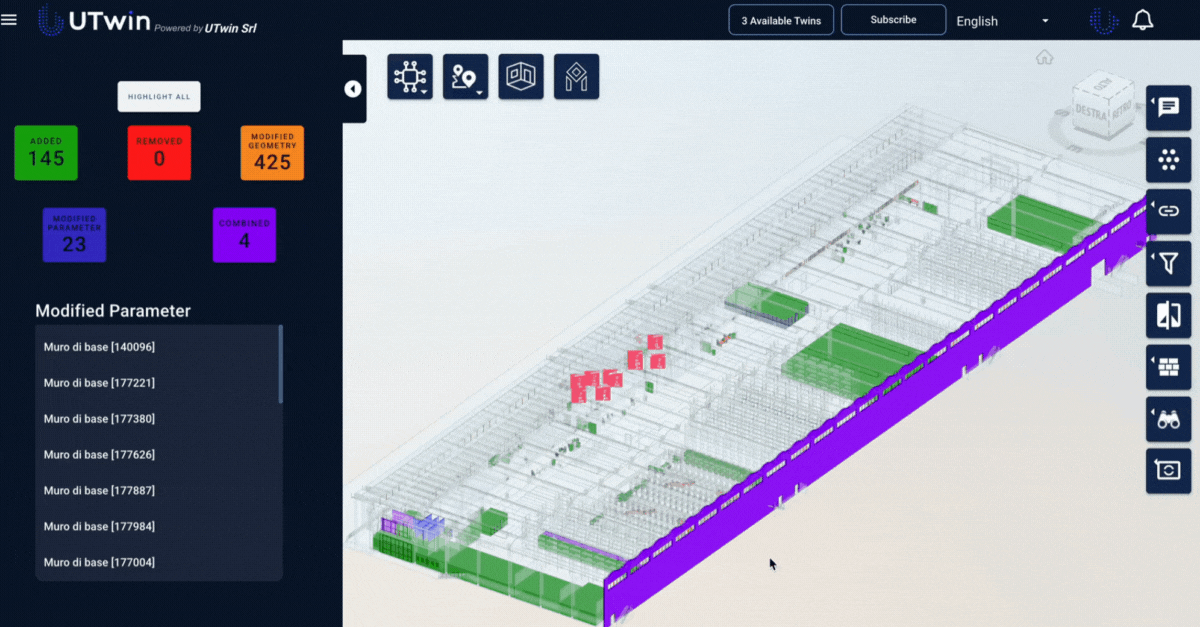1200x627 pixels.
Task: Click the 3D box view toolbar icon
Action: coord(520,77)
